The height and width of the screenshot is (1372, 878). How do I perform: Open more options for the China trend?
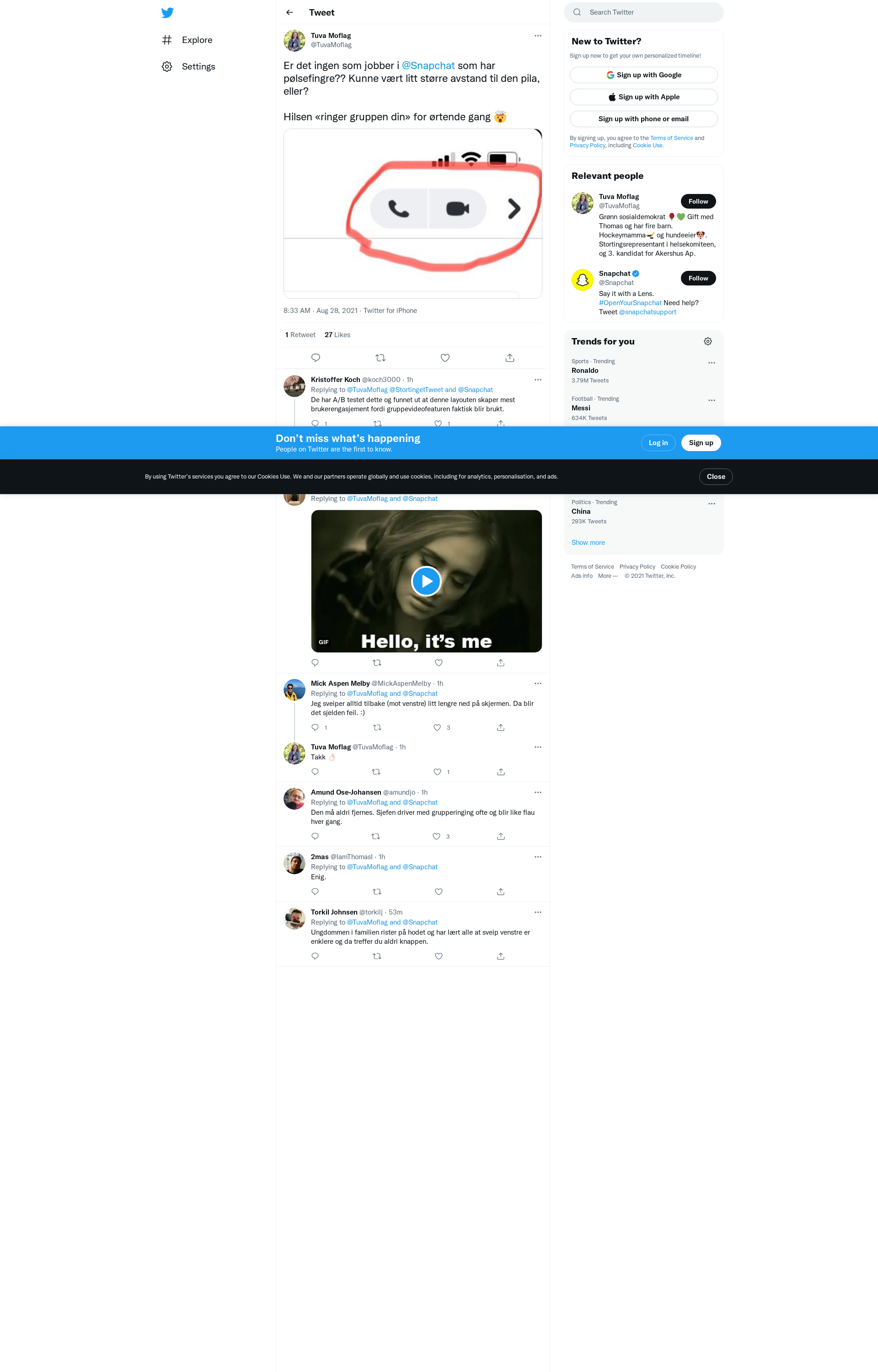pyautogui.click(x=712, y=504)
